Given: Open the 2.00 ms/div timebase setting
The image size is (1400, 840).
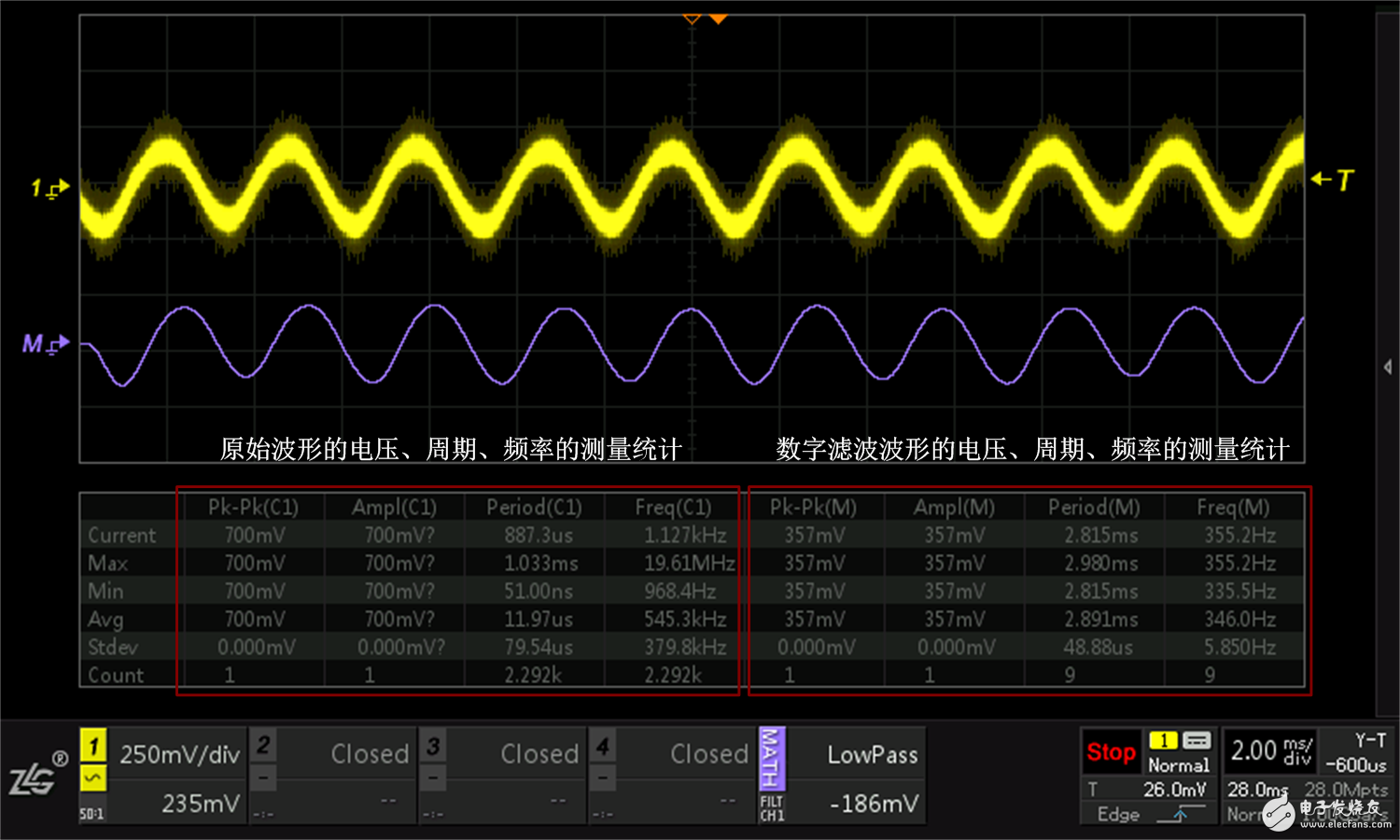Looking at the screenshot, I should (1270, 751).
